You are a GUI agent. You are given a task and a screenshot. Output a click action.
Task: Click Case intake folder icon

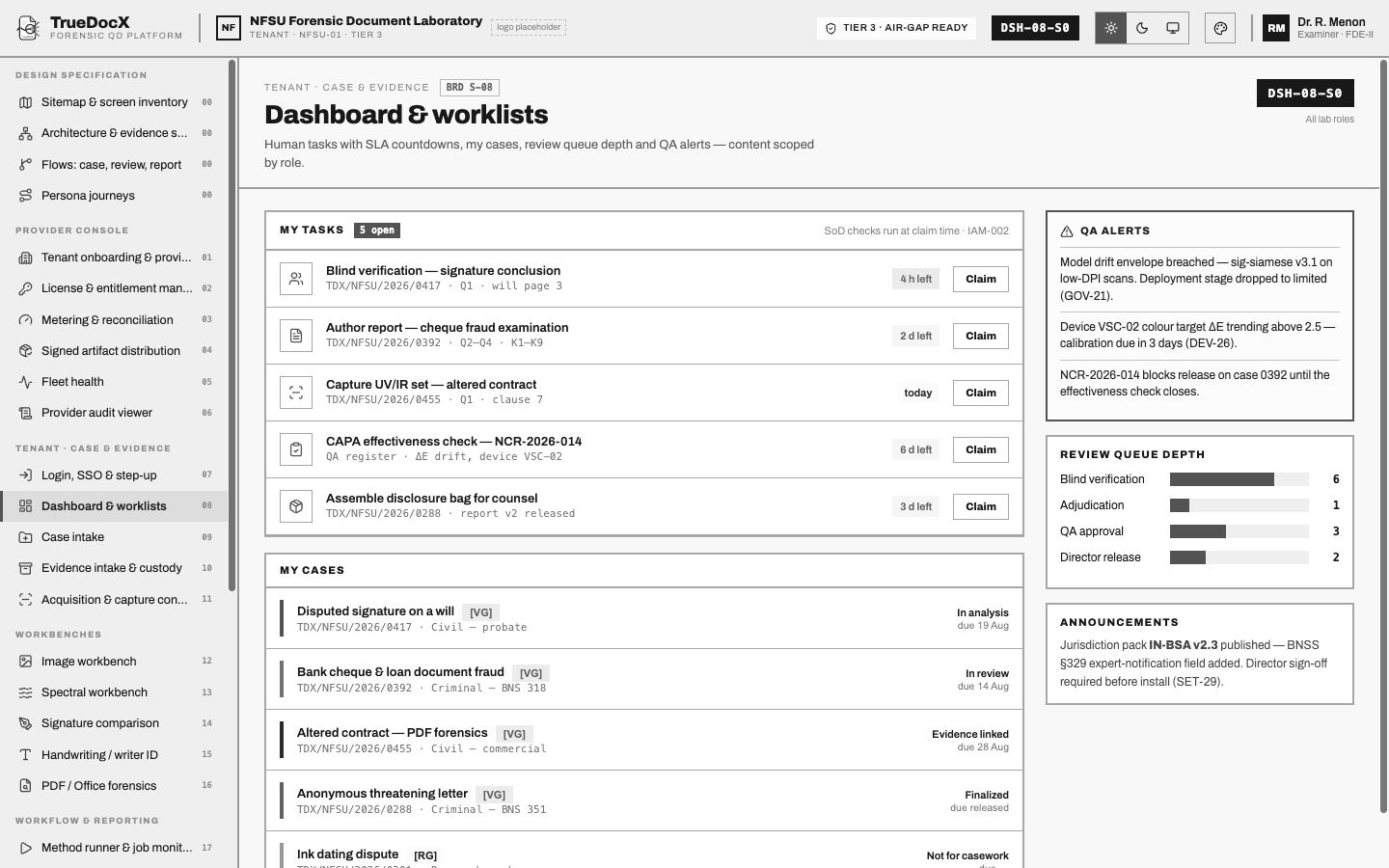(x=25, y=537)
